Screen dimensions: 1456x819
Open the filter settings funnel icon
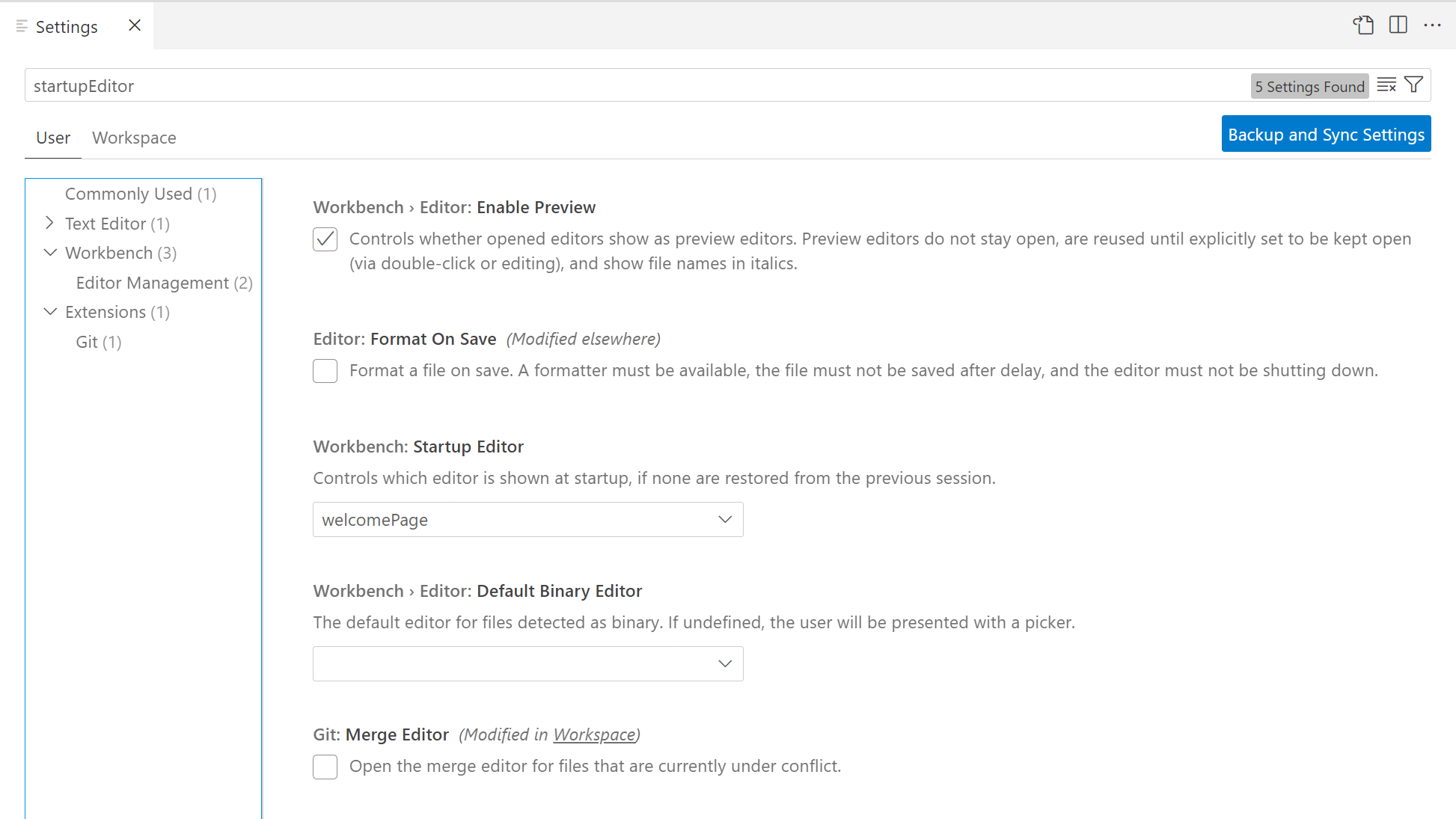click(1413, 84)
